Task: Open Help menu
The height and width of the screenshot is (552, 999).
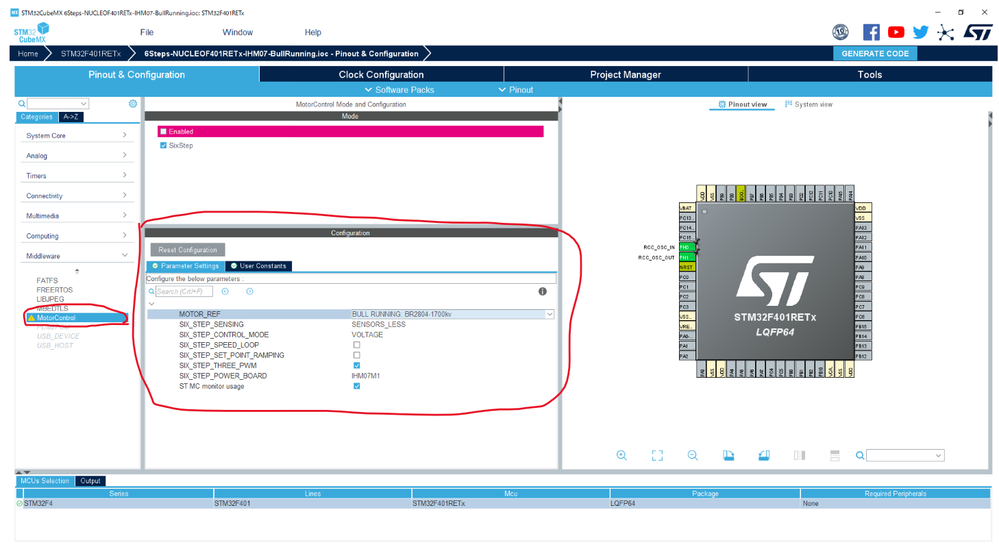Action: click(313, 32)
